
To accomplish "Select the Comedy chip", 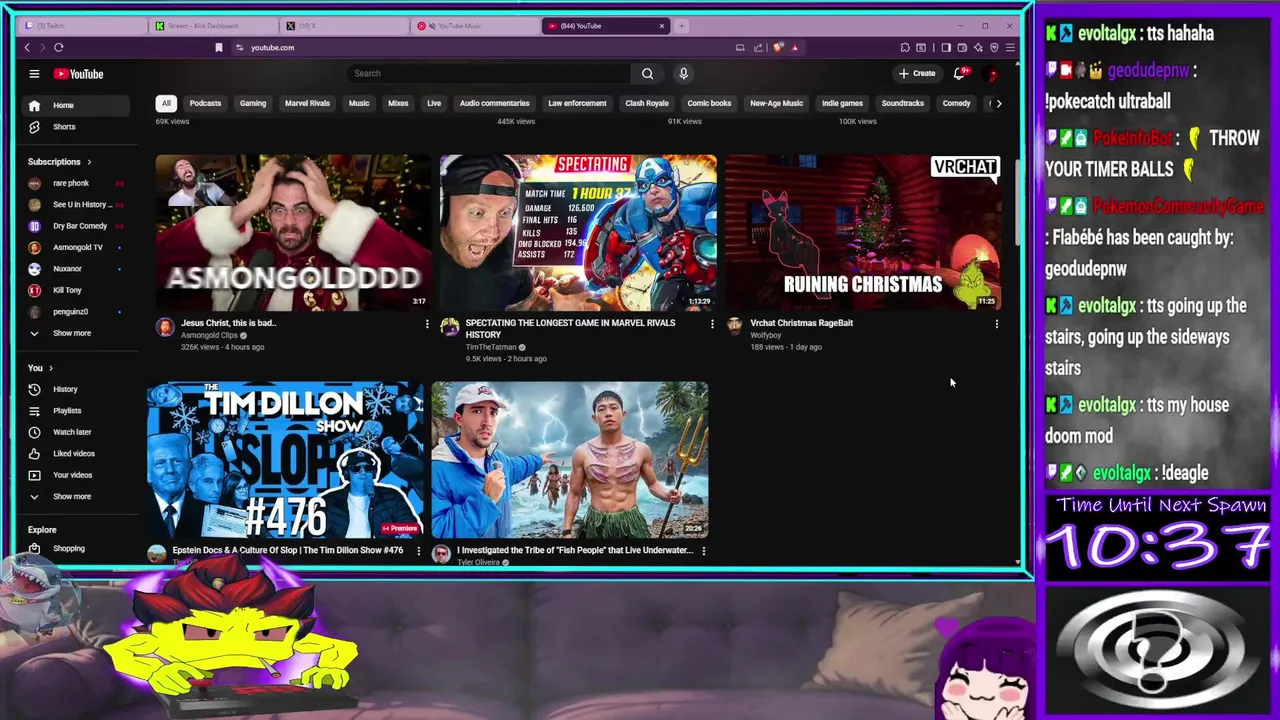I will click(x=956, y=103).
